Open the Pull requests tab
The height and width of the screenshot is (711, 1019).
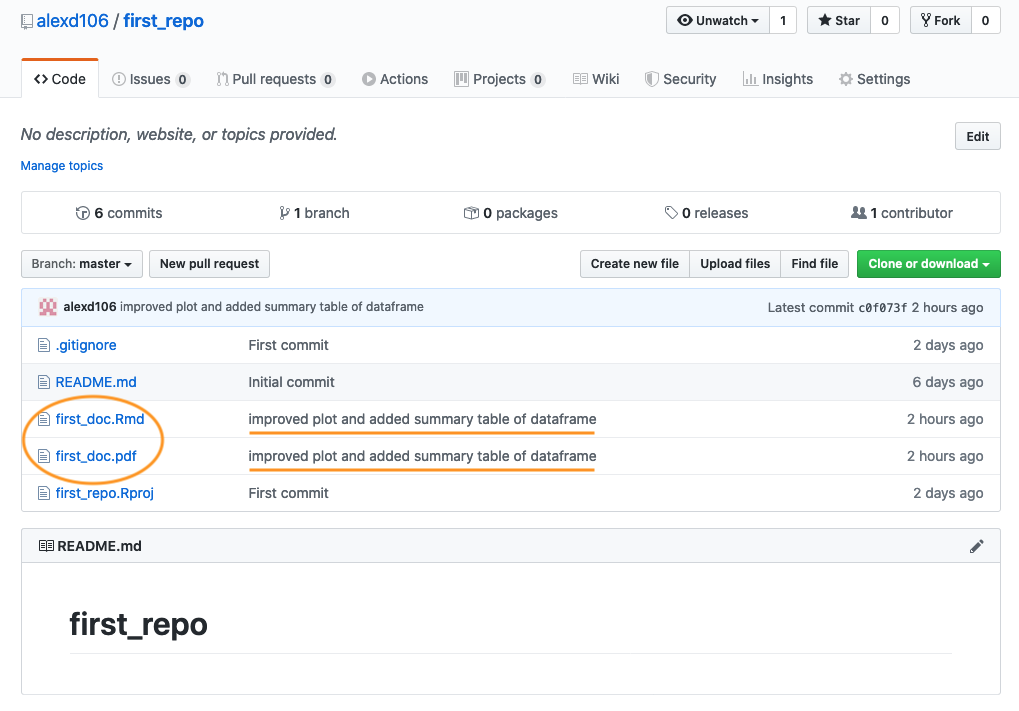pos(275,79)
